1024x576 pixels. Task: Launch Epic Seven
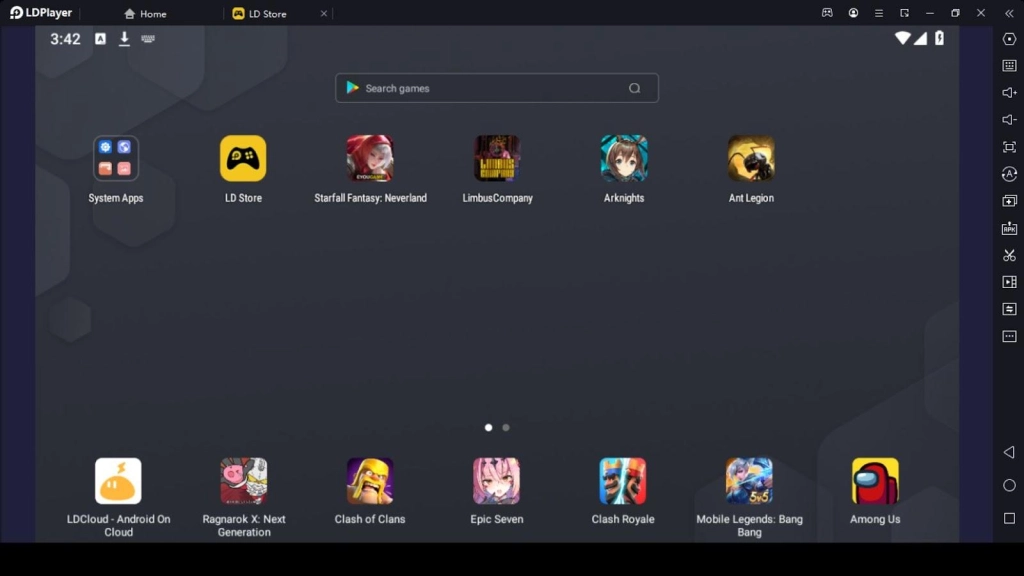496,481
